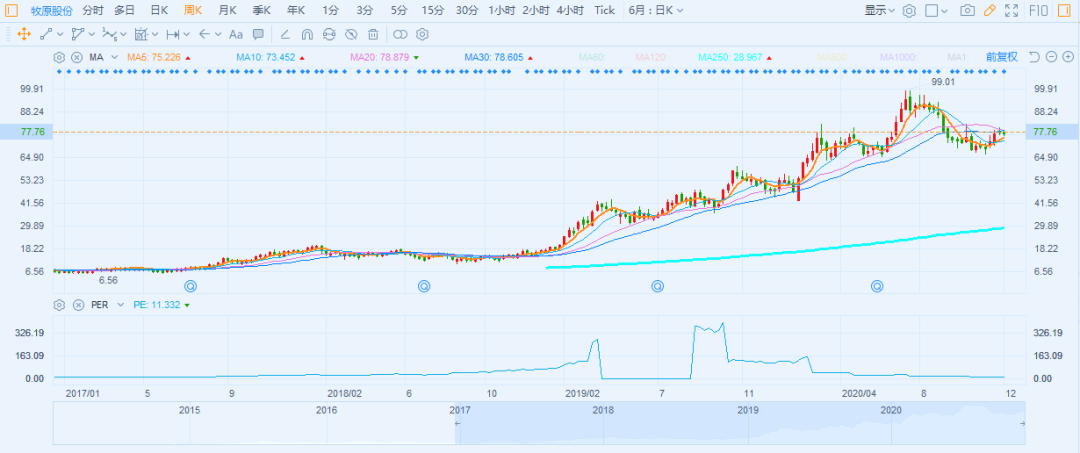Switch to the 分时 intraday tab
Viewport: 1080px width, 453px height.
(92, 10)
